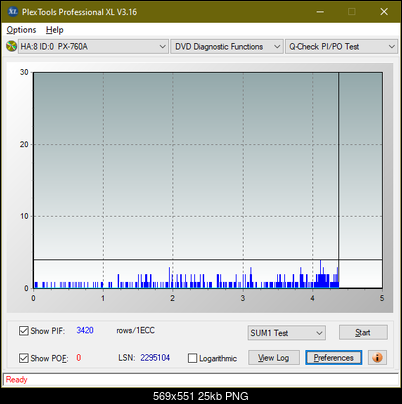Screen dimensions: 402x404
Task: Expand the DVD Diagnostic Functions dropdown
Action: 227,47
